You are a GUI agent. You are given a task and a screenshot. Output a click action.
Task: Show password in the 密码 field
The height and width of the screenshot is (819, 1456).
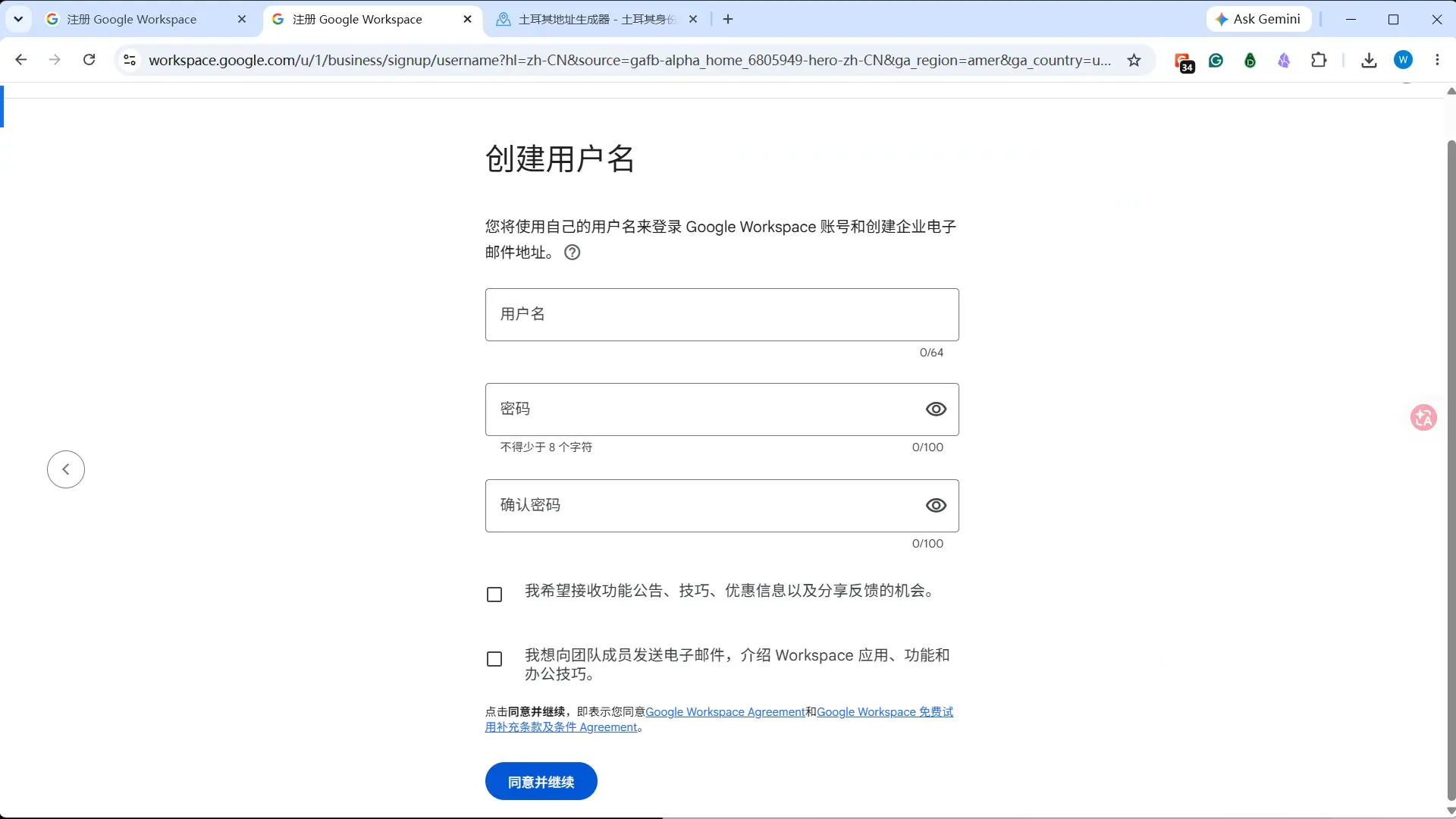pyautogui.click(x=936, y=409)
